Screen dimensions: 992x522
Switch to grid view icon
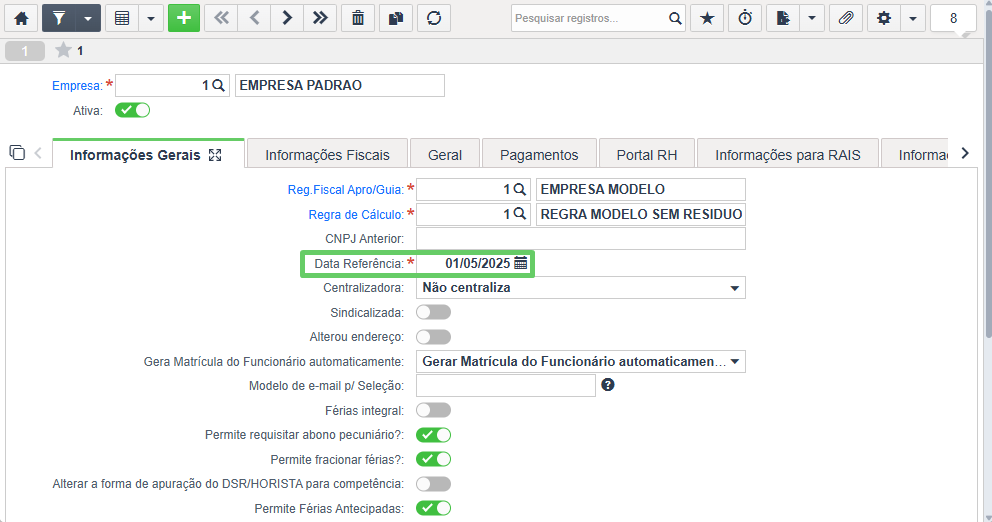coord(122,18)
